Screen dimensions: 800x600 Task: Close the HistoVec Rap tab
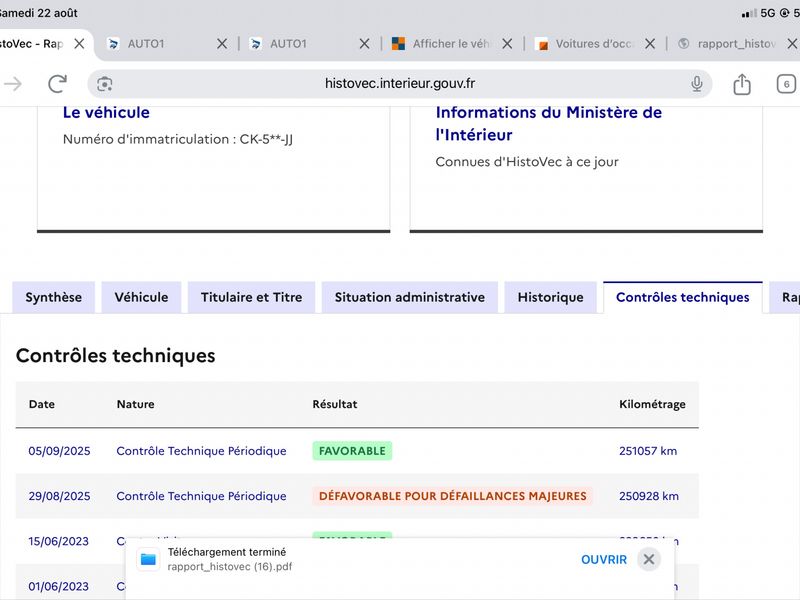pos(79,44)
